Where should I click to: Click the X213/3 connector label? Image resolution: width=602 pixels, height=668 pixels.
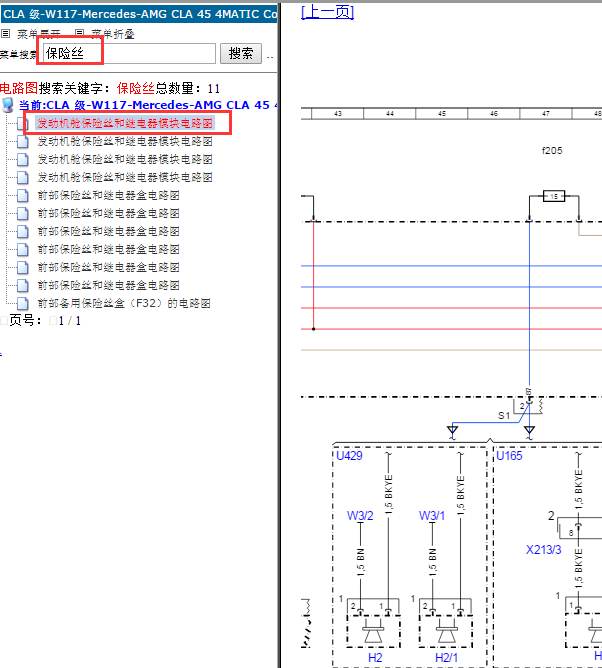coord(543,550)
